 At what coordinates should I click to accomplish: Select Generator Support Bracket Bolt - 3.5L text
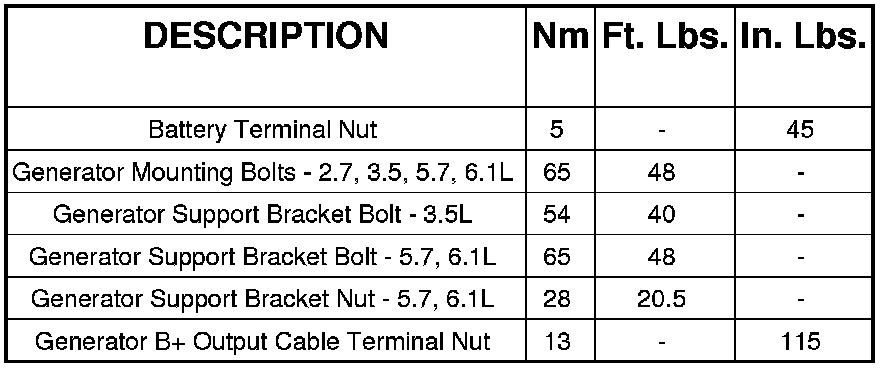(263, 214)
